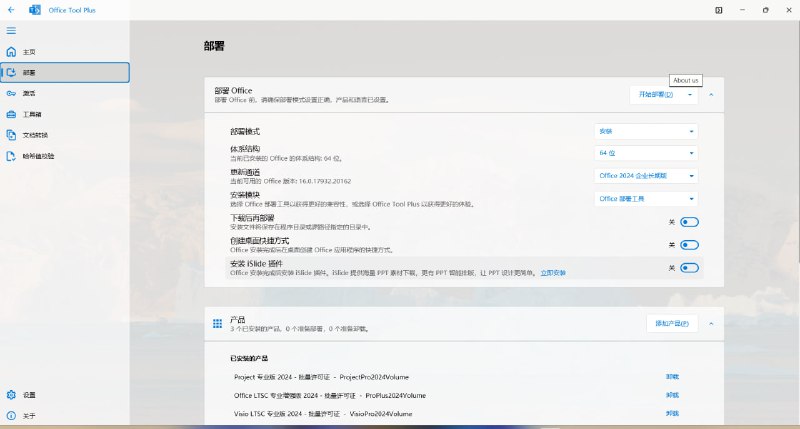800x429 pixels.
Task: Open the 更新通道 Office 2024 dropdown
Action: [646, 176]
